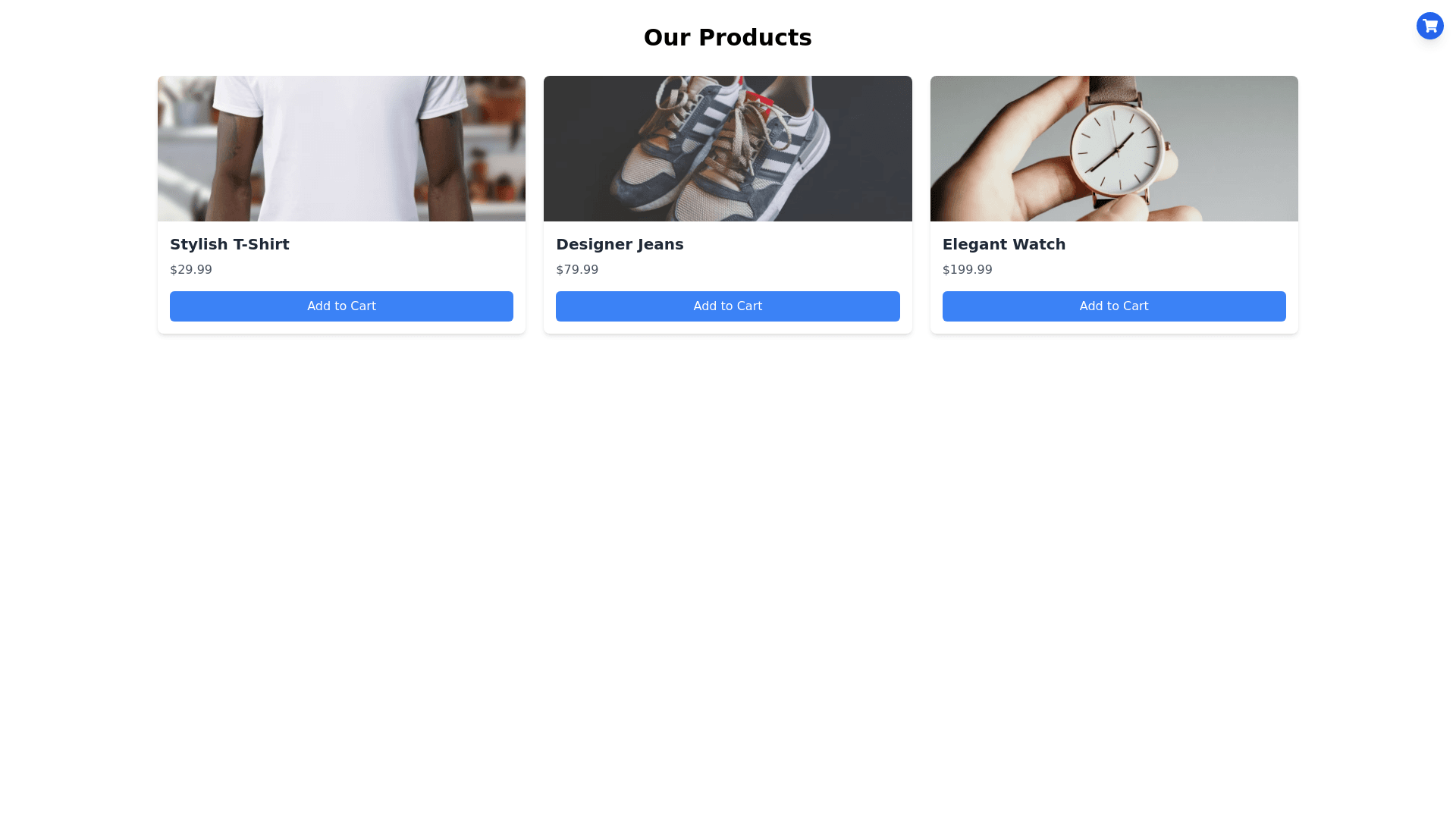Select the Stylish T-Shirt title
The image size is (1456, 819).
point(230,244)
